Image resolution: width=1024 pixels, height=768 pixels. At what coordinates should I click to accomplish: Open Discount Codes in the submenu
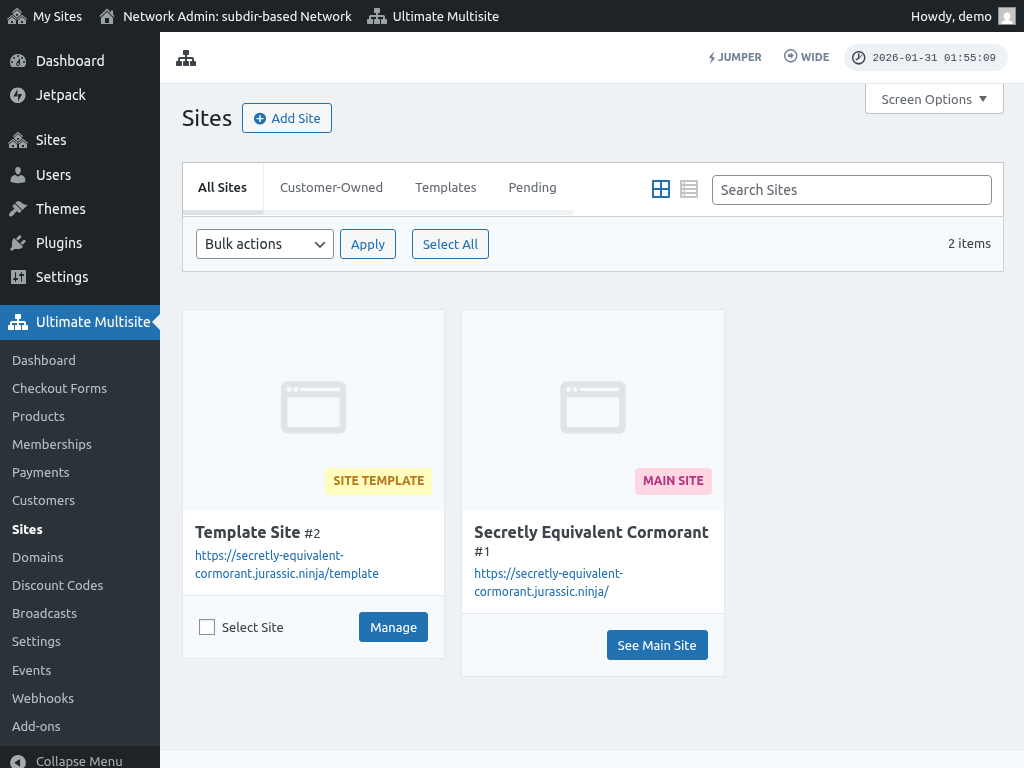[x=57, y=586]
